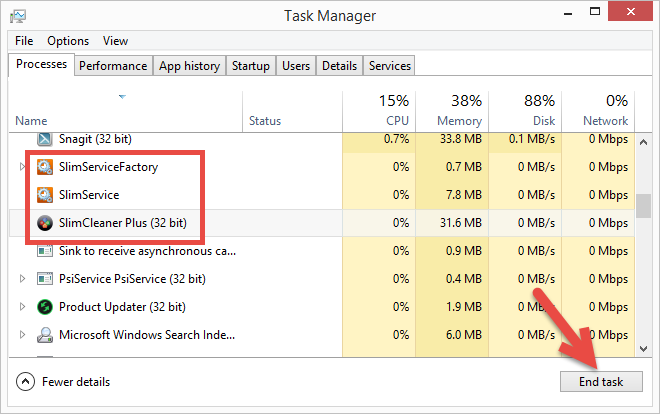Viewport: 660px width, 414px height.
Task: Select the SlimService process name
Action: (x=89, y=195)
